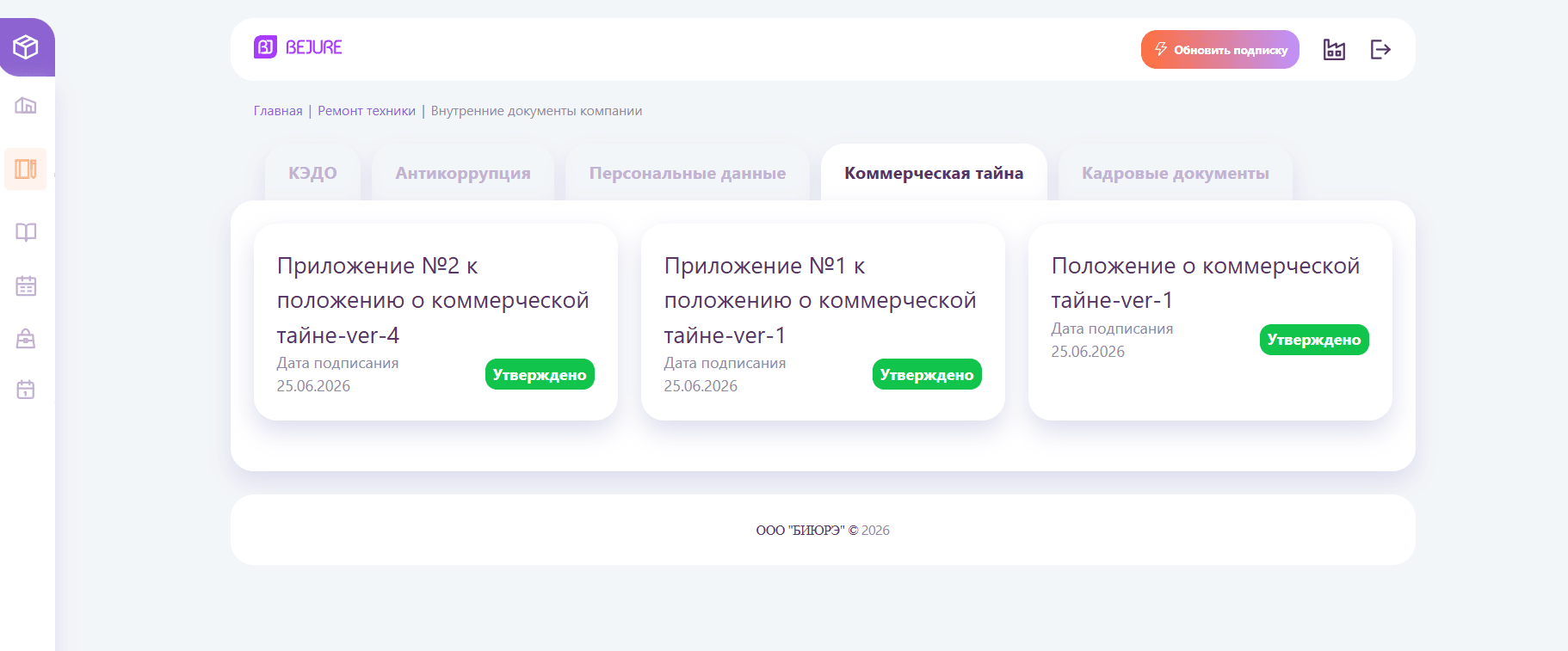Open Положение о коммерческой тайне-ver-1 card

1210,322
